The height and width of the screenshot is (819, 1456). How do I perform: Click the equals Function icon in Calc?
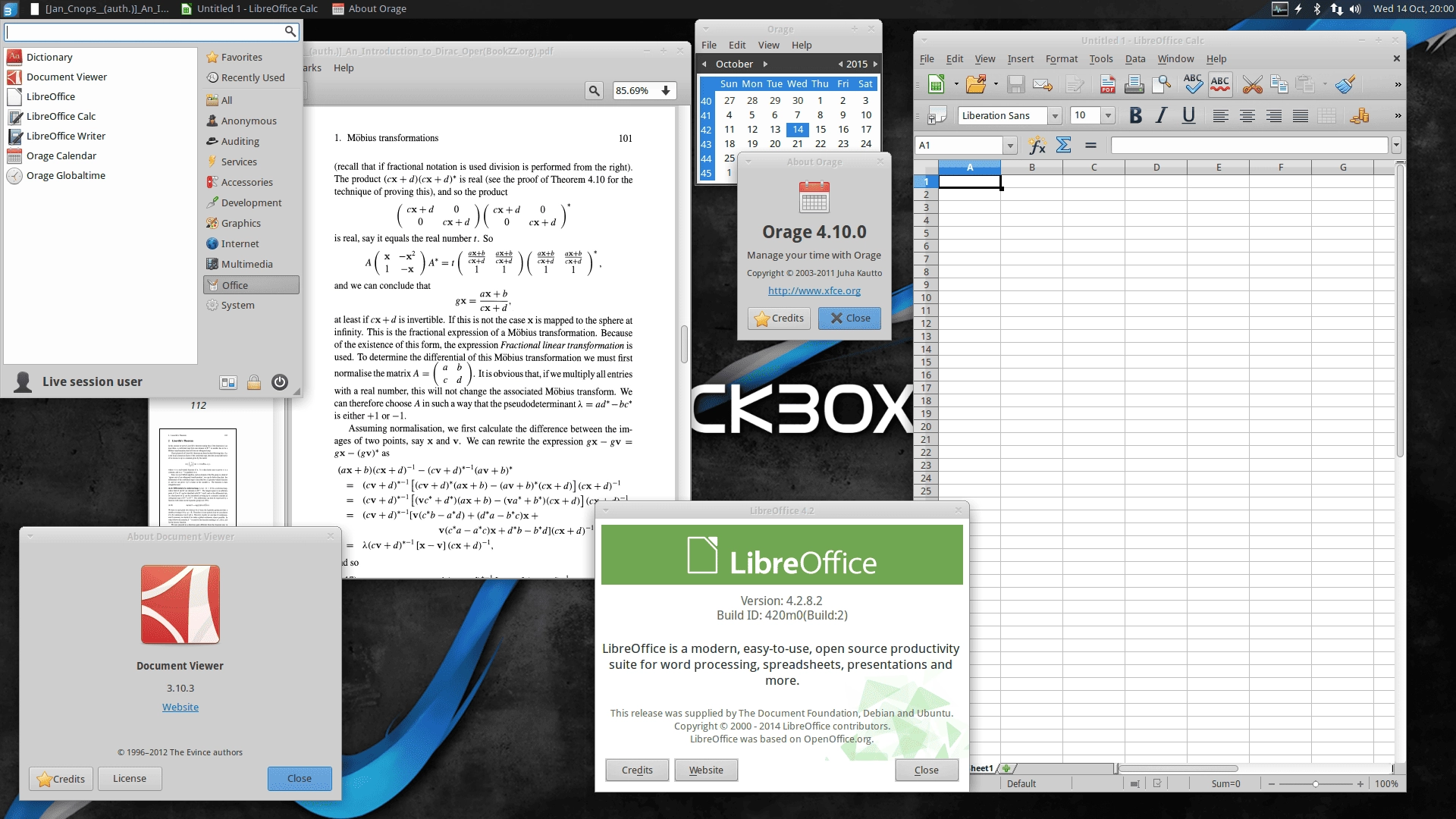pos(1090,146)
